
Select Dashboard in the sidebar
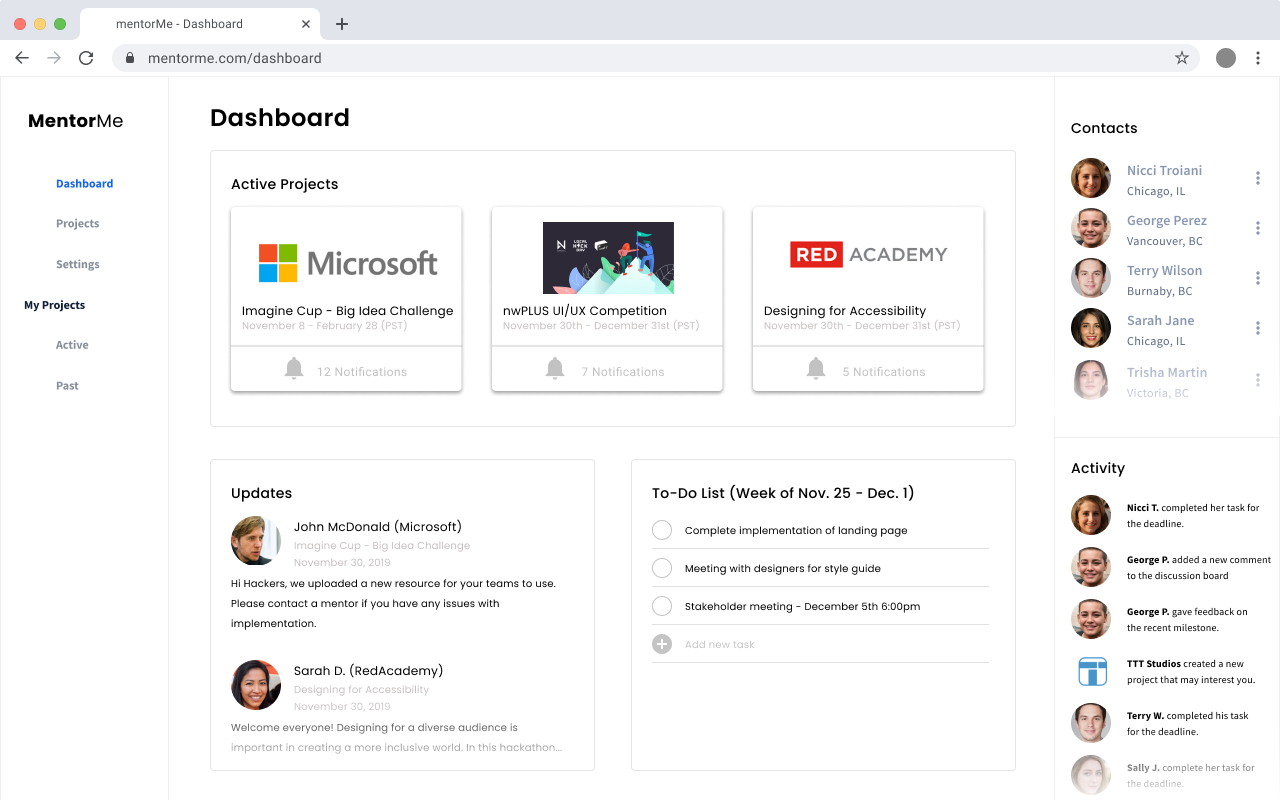pyautogui.click(x=85, y=183)
